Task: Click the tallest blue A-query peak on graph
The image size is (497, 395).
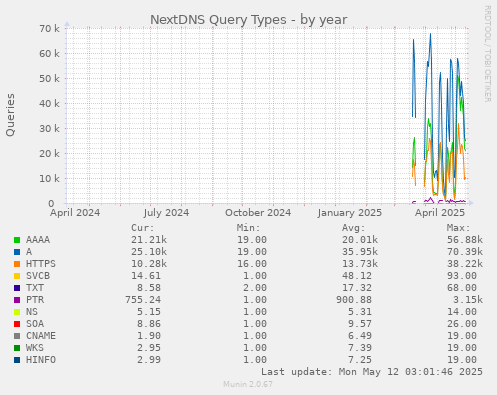Action: pos(430,34)
